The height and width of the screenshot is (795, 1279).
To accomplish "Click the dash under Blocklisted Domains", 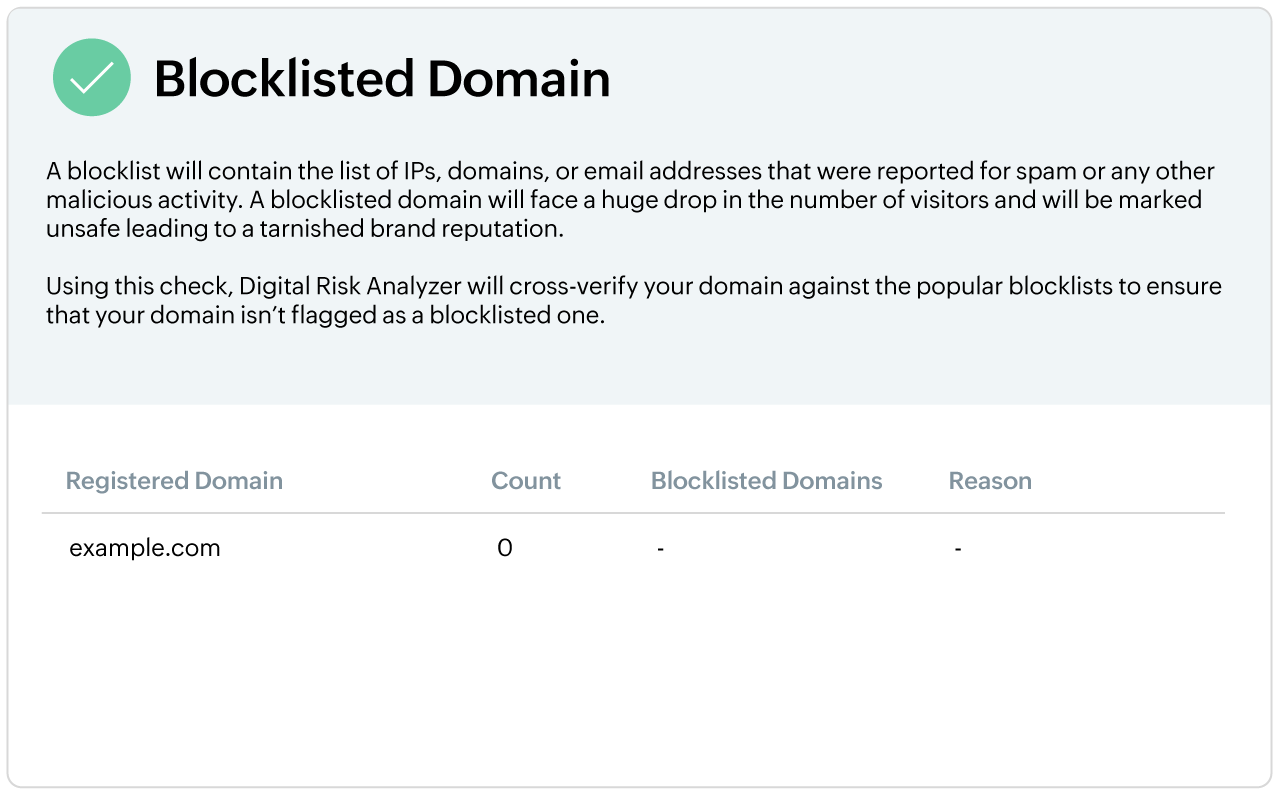I will [x=661, y=549].
